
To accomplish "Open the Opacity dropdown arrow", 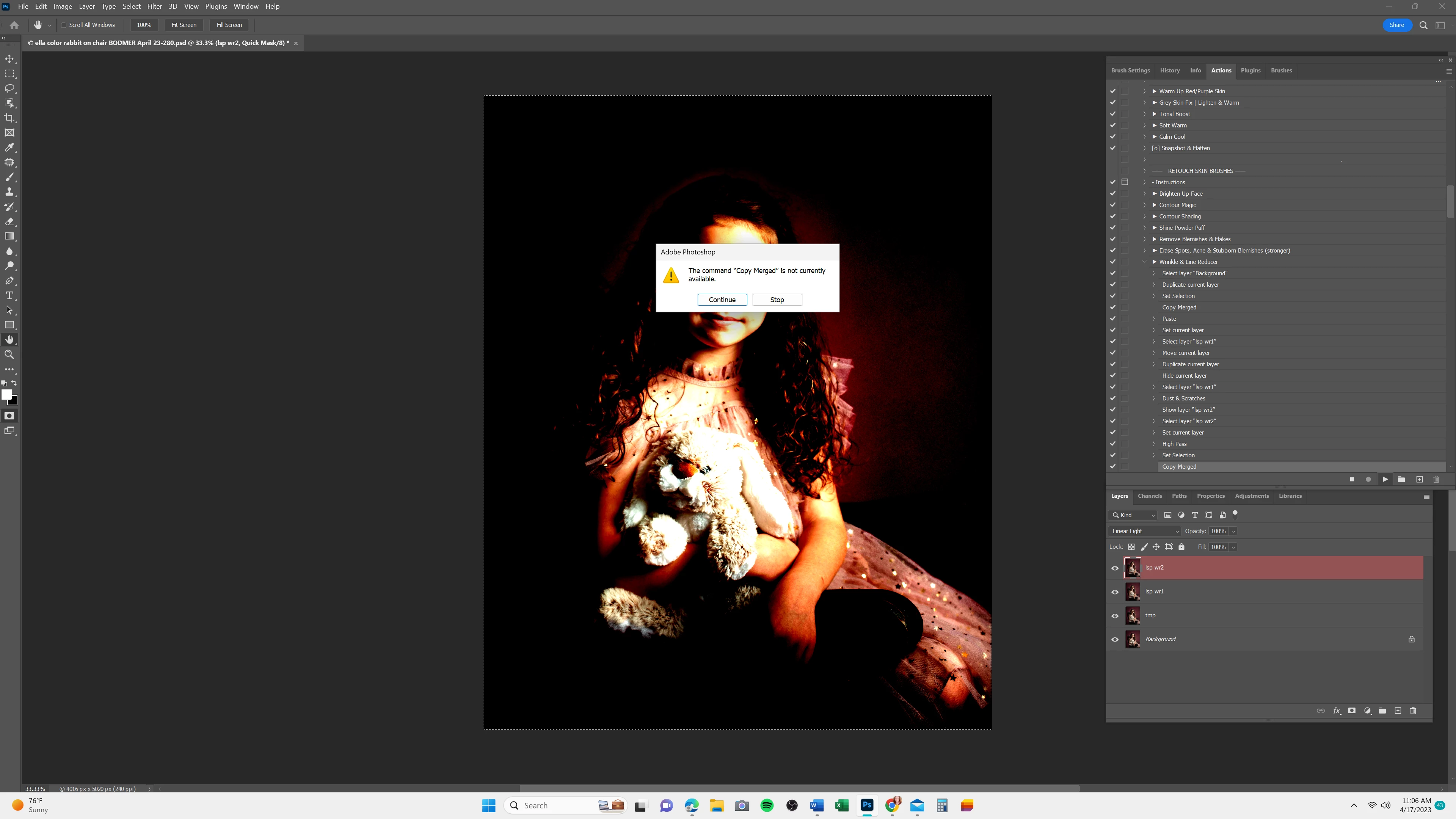I will click(1233, 531).
